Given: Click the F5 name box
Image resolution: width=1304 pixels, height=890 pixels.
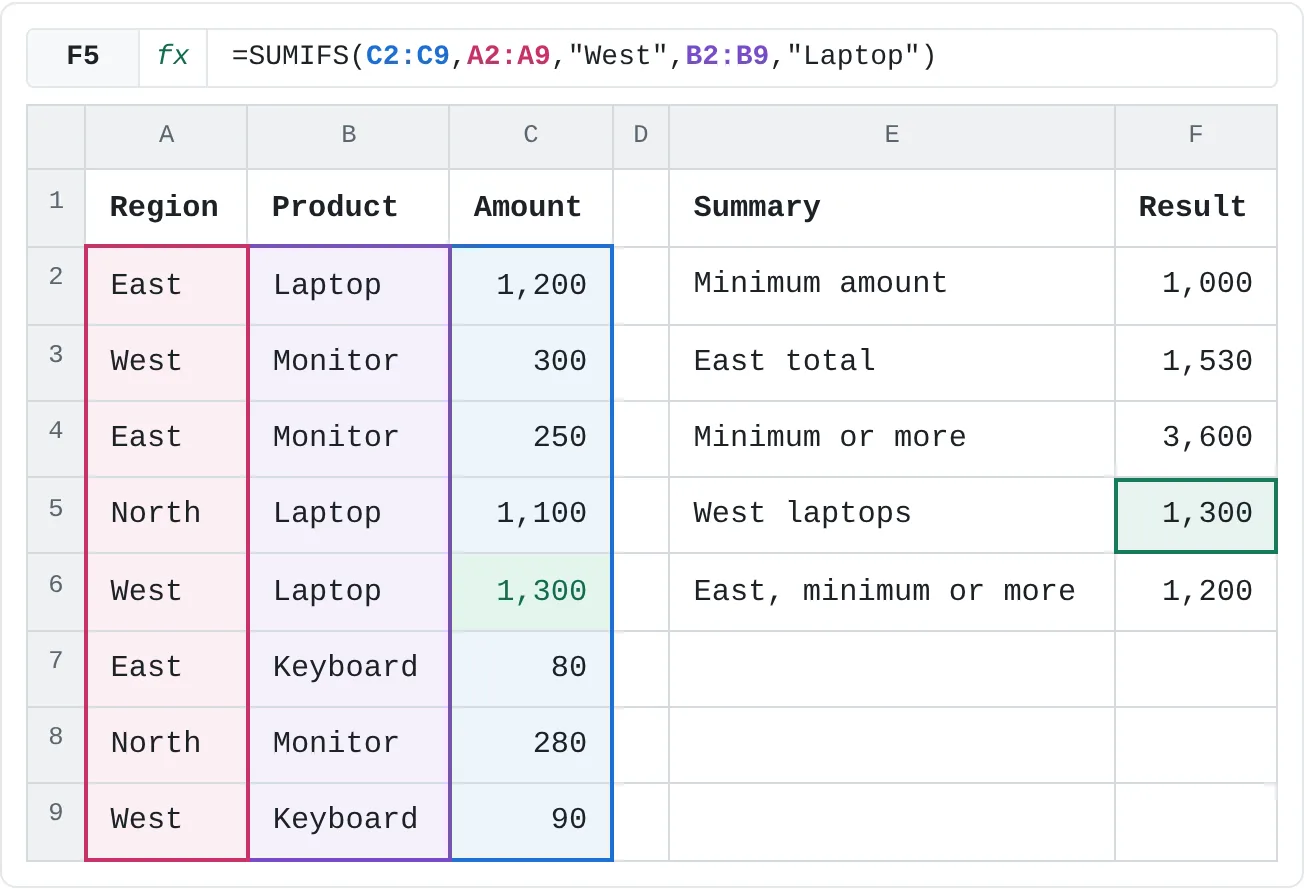Looking at the screenshot, I should click(83, 57).
